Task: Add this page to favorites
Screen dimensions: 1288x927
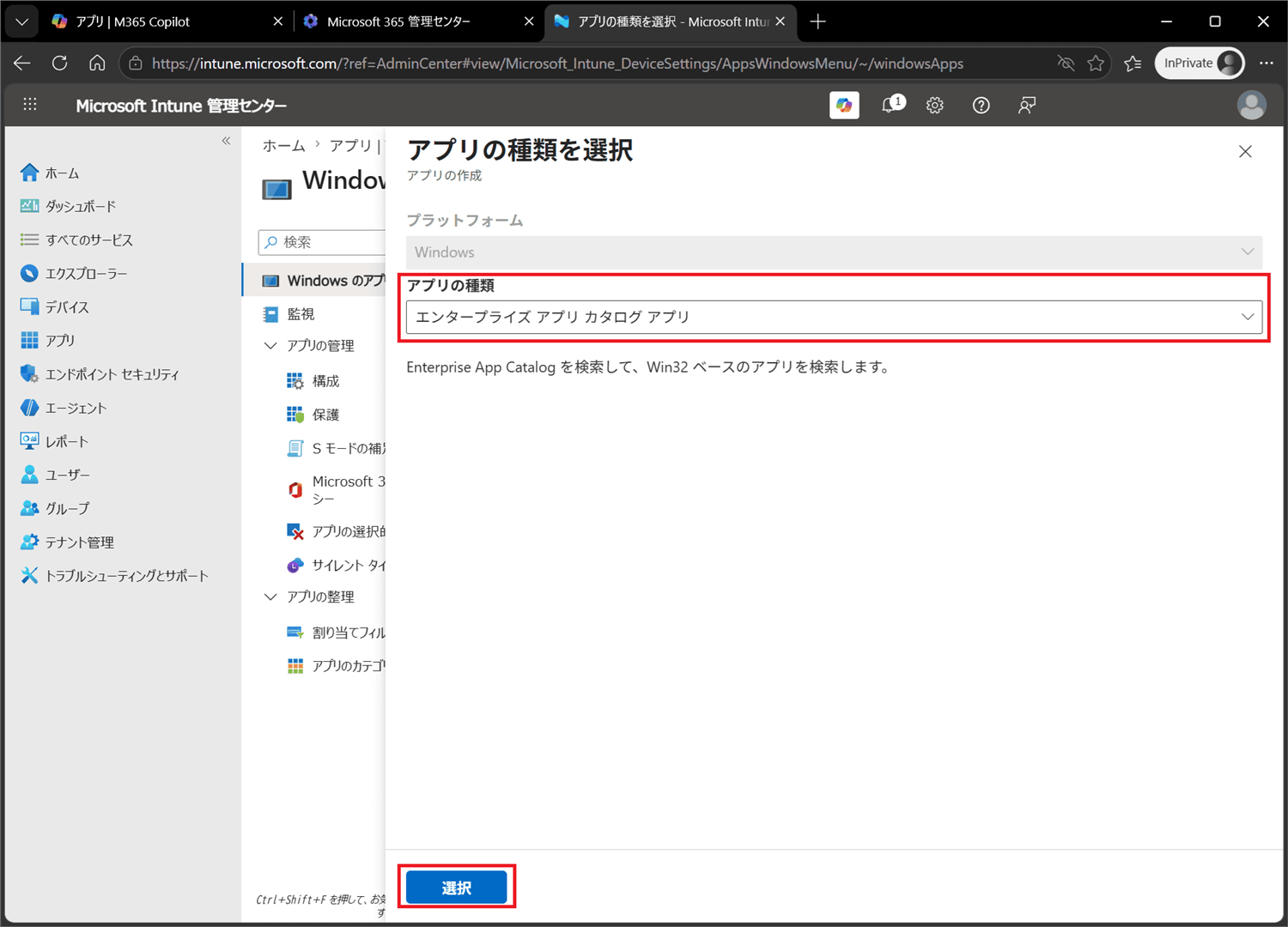Action: (1096, 63)
